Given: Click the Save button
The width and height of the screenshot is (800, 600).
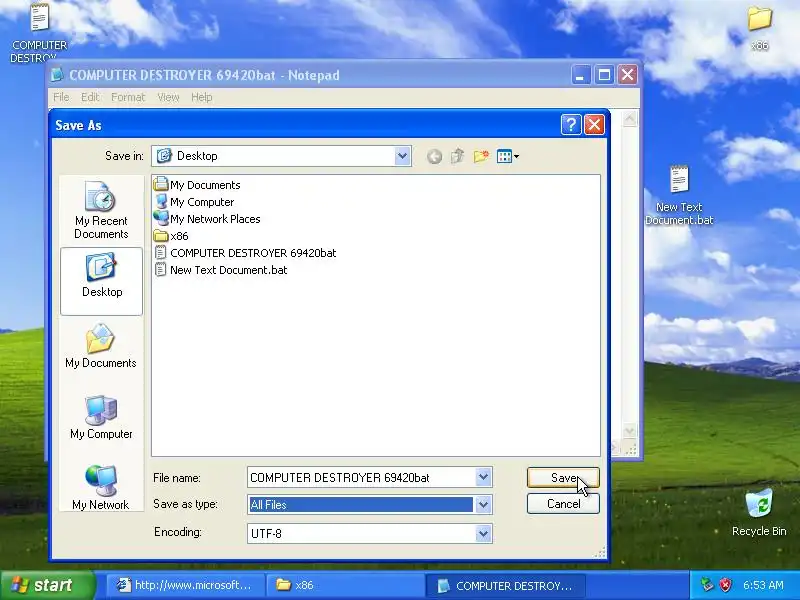Looking at the screenshot, I should 563,478.
